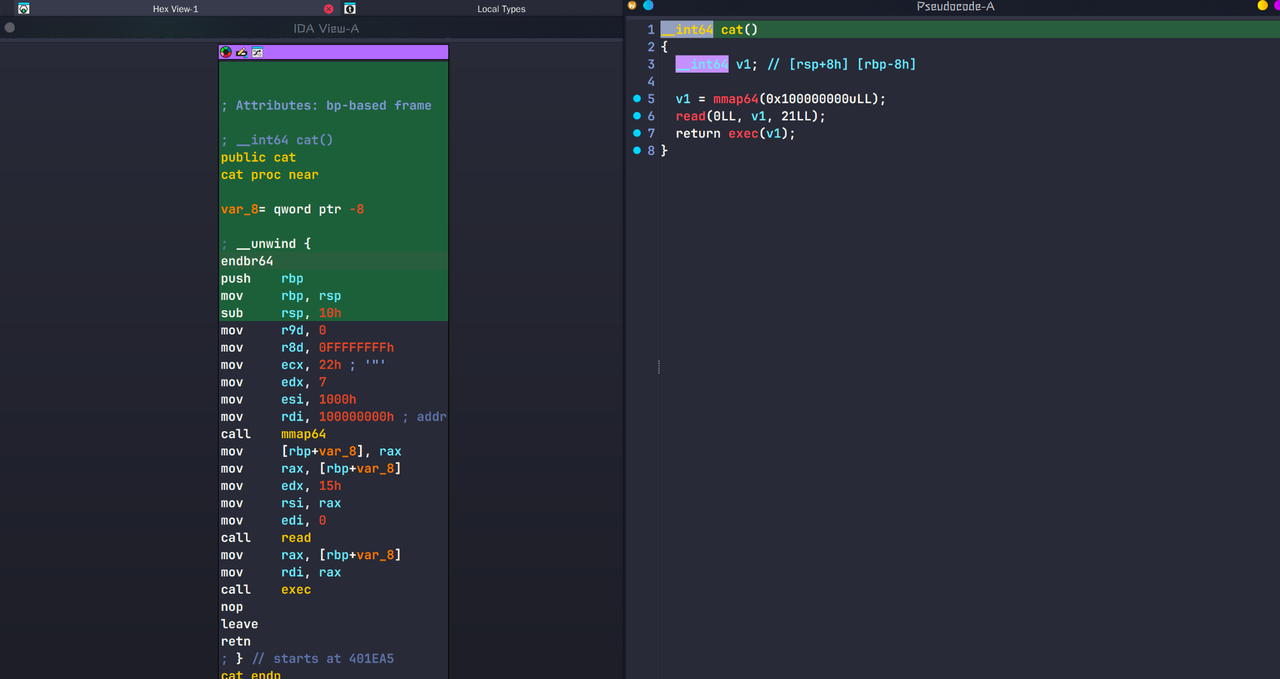Click 'sub rsp, 10h' instruction
The height and width of the screenshot is (679, 1280).
[281, 313]
